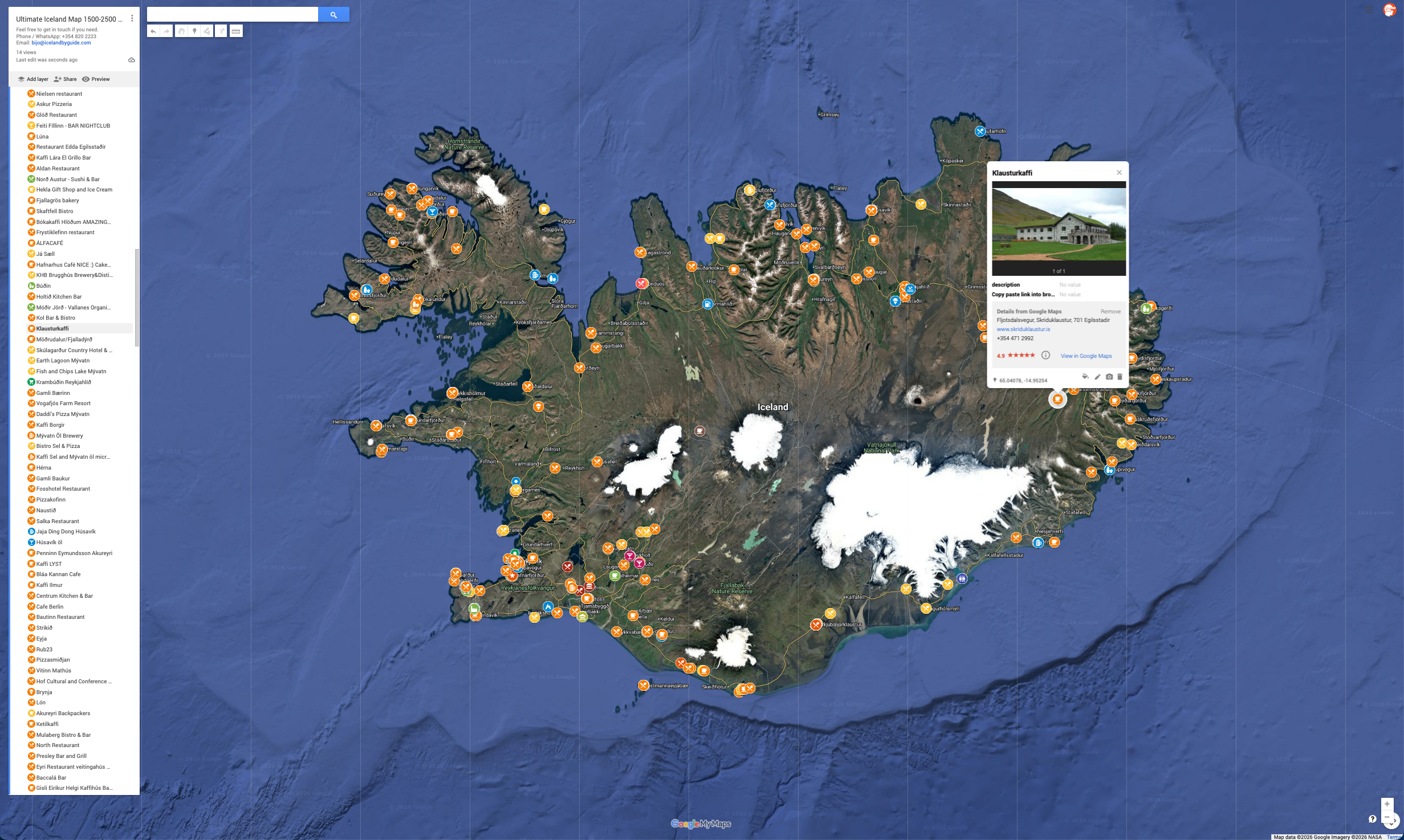
Task: Click the camera add-photo icon in Klausturkaffi card
Action: tap(1109, 377)
